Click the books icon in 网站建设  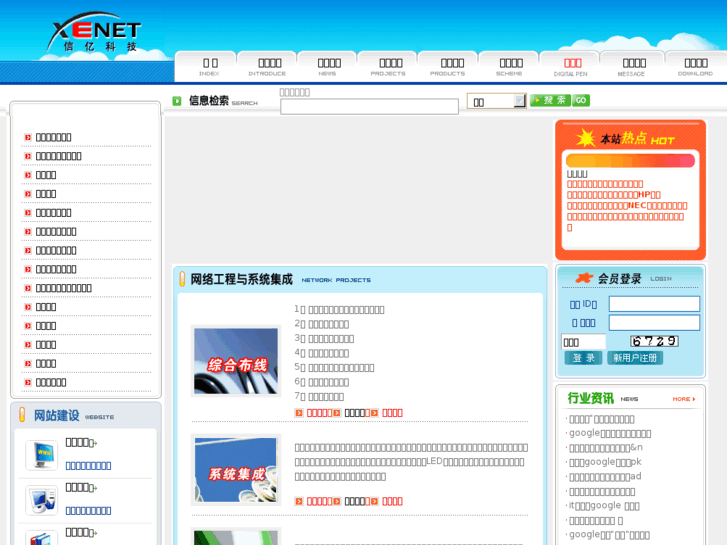click(42, 538)
